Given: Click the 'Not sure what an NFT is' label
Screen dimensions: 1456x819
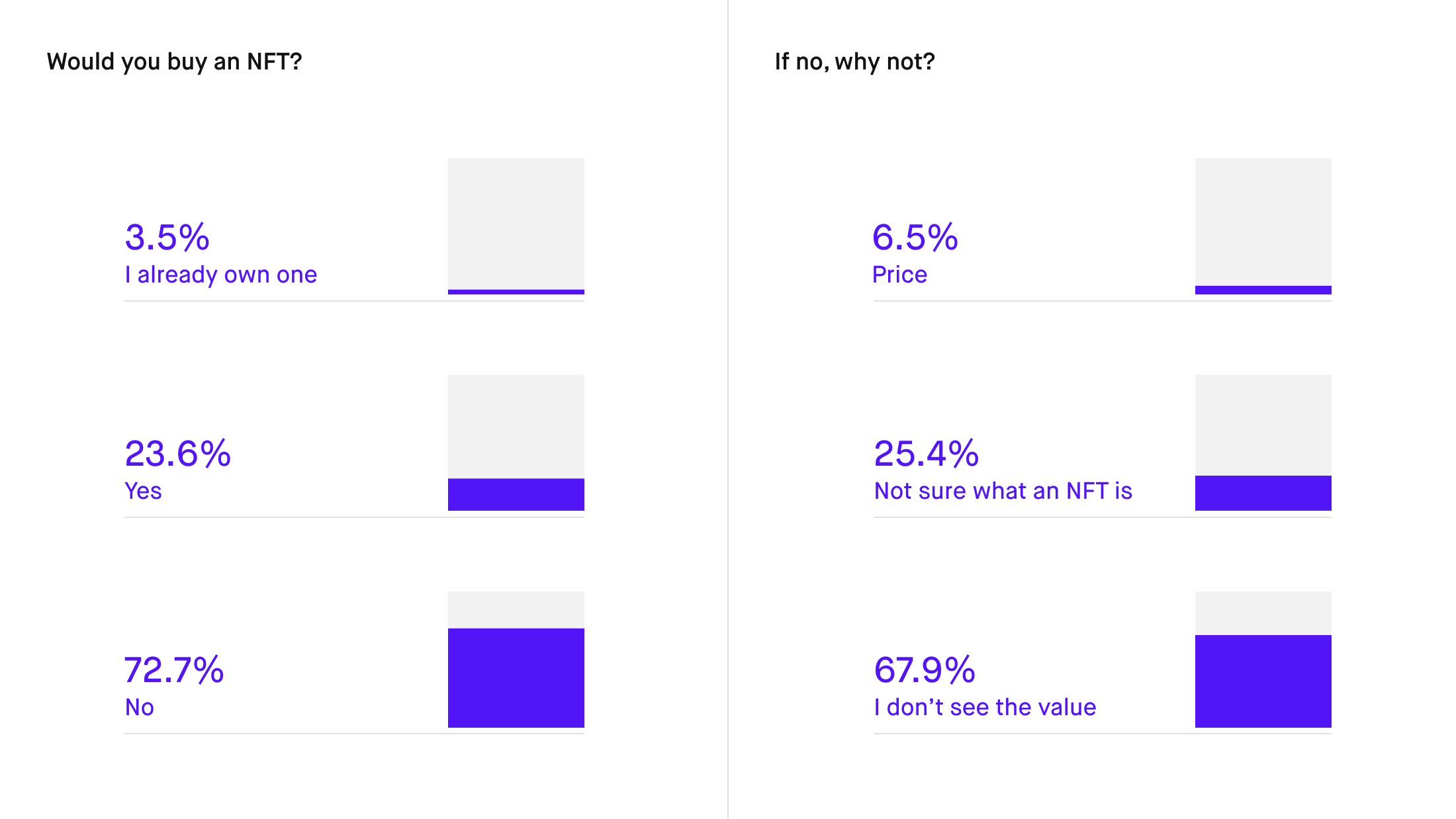Looking at the screenshot, I should 1003,491.
